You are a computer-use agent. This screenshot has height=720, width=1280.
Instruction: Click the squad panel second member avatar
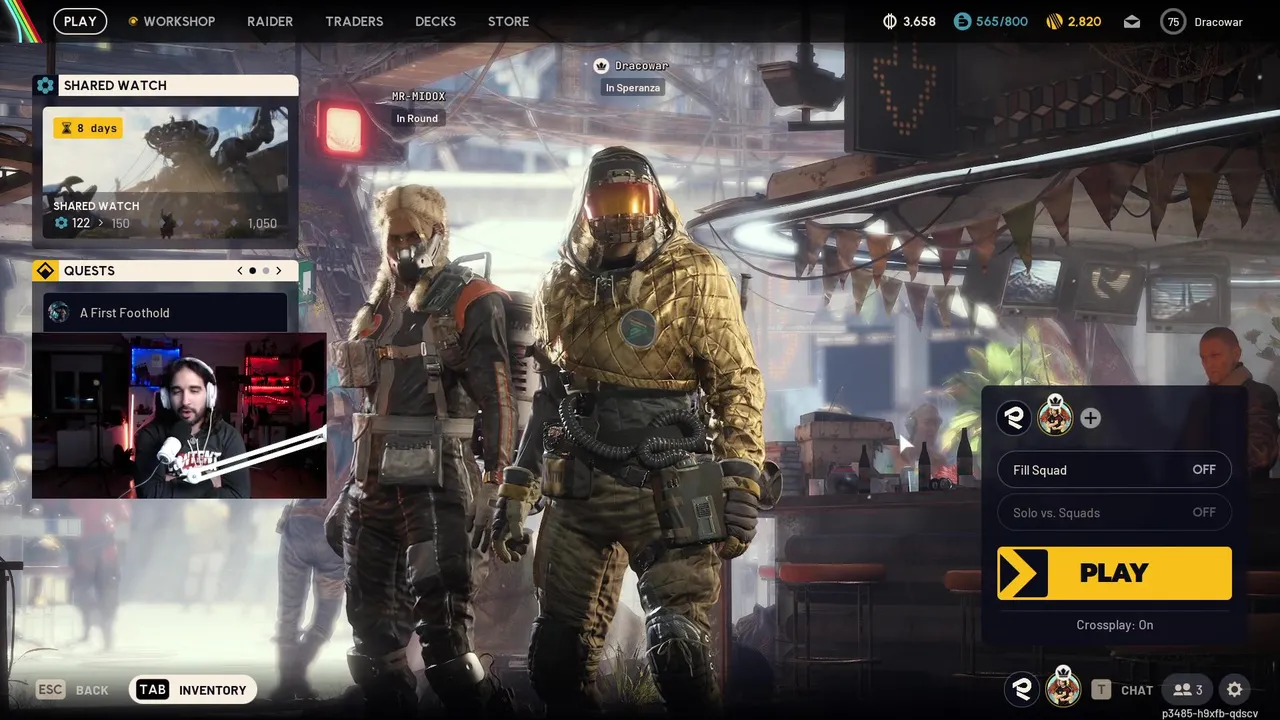click(1055, 416)
